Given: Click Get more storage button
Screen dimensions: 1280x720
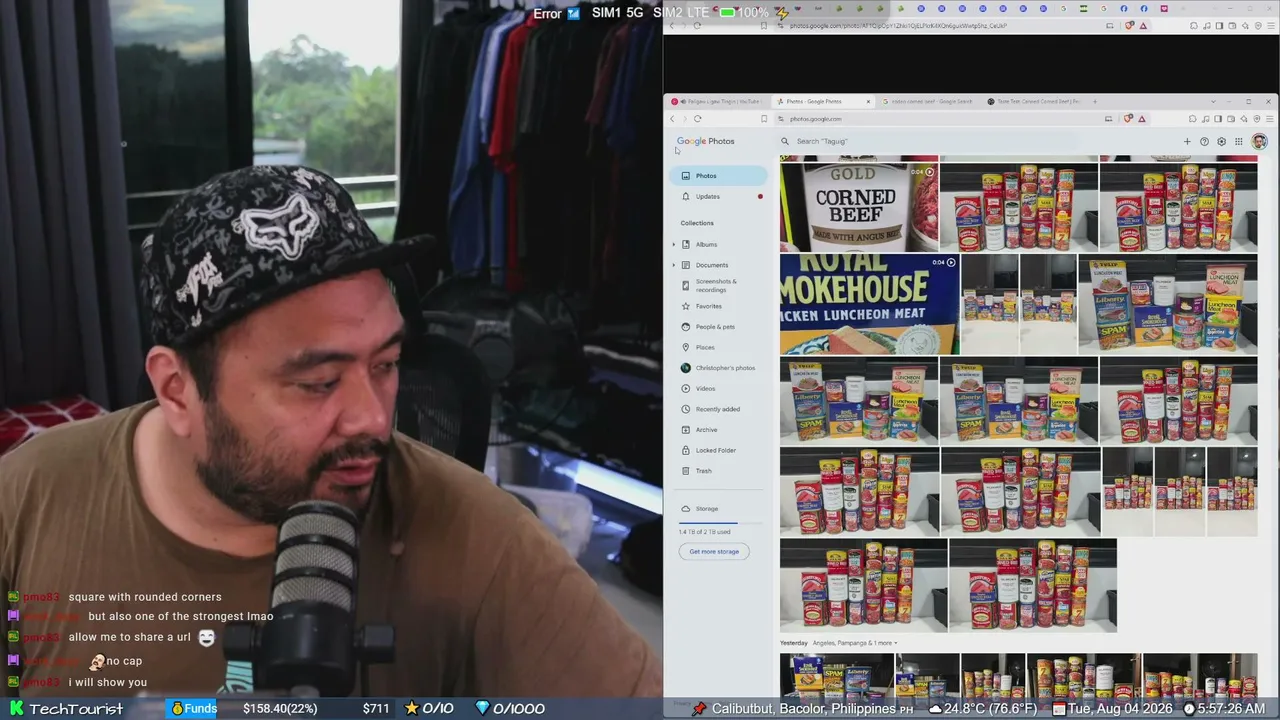Looking at the screenshot, I should click(714, 551).
